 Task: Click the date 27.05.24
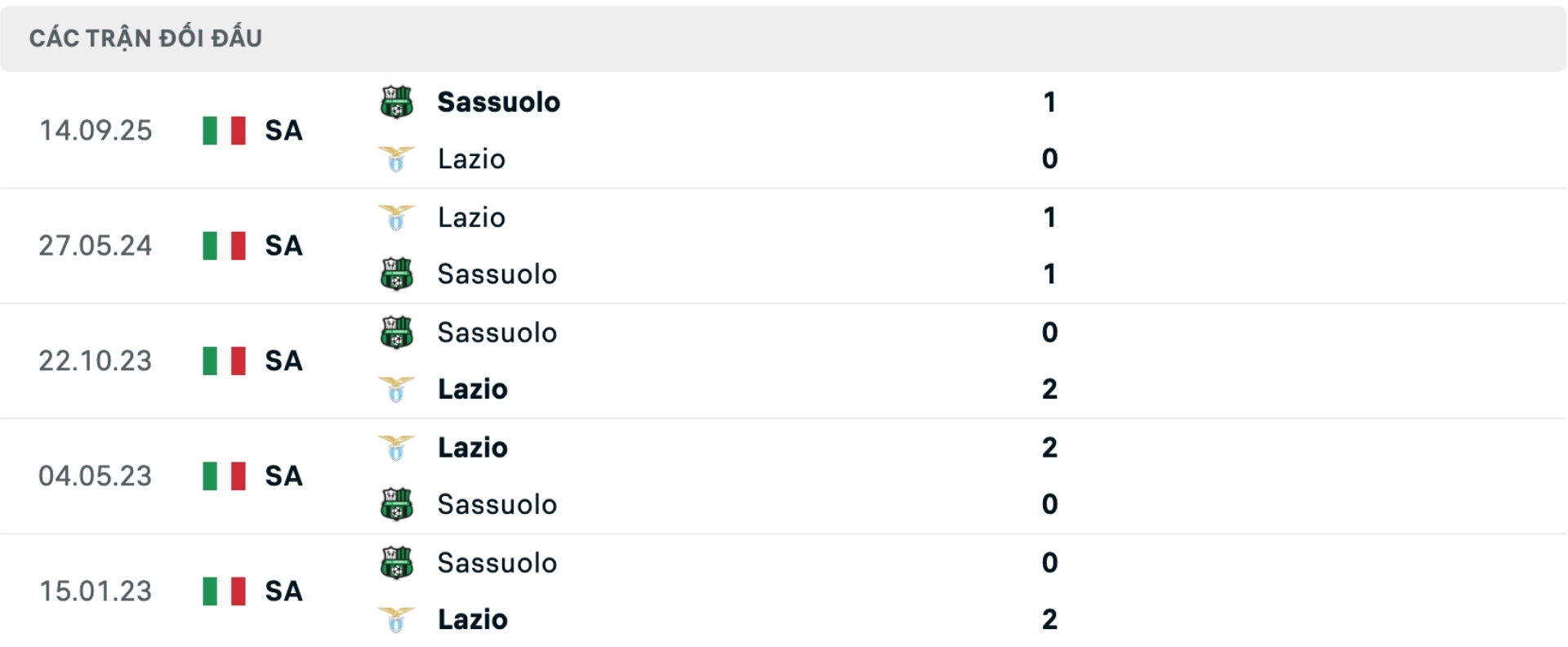[x=96, y=246]
